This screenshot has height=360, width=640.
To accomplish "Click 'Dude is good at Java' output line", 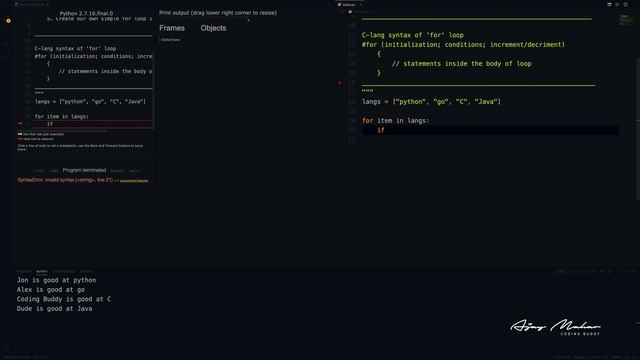I will click(54, 309).
